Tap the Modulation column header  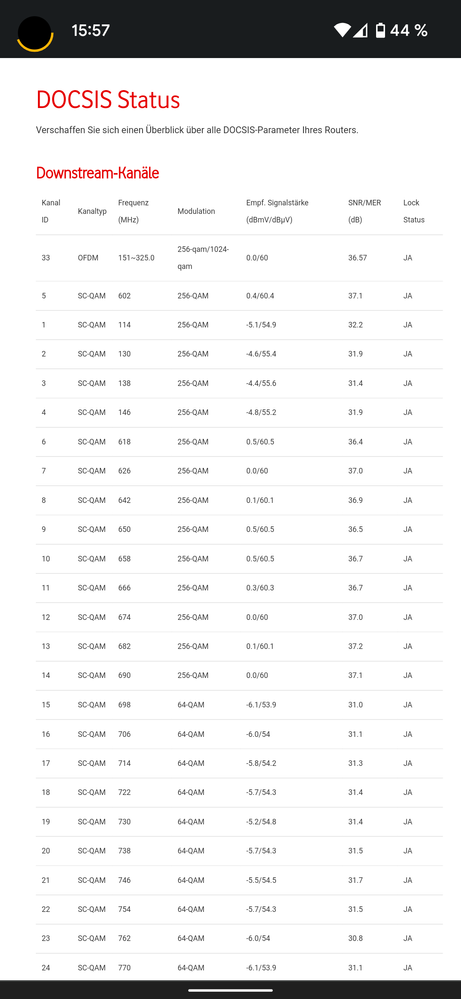pyautogui.click(x=196, y=211)
